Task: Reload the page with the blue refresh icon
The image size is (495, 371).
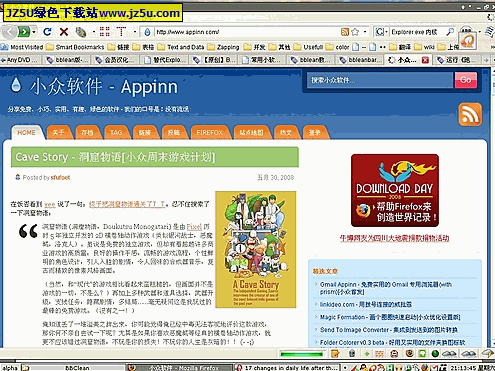Action: pyautogui.click(x=47, y=32)
